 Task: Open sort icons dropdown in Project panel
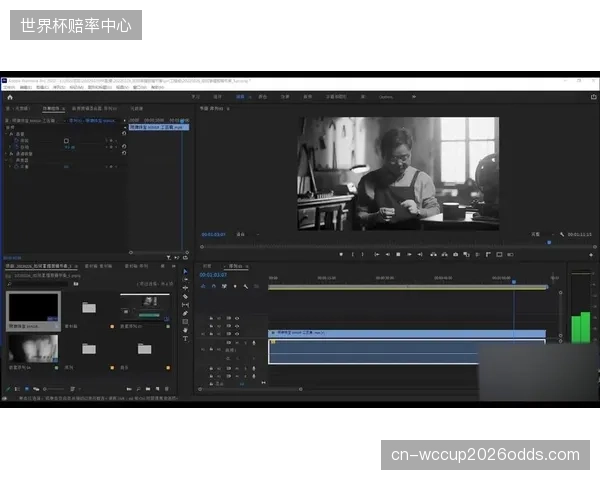[73, 389]
